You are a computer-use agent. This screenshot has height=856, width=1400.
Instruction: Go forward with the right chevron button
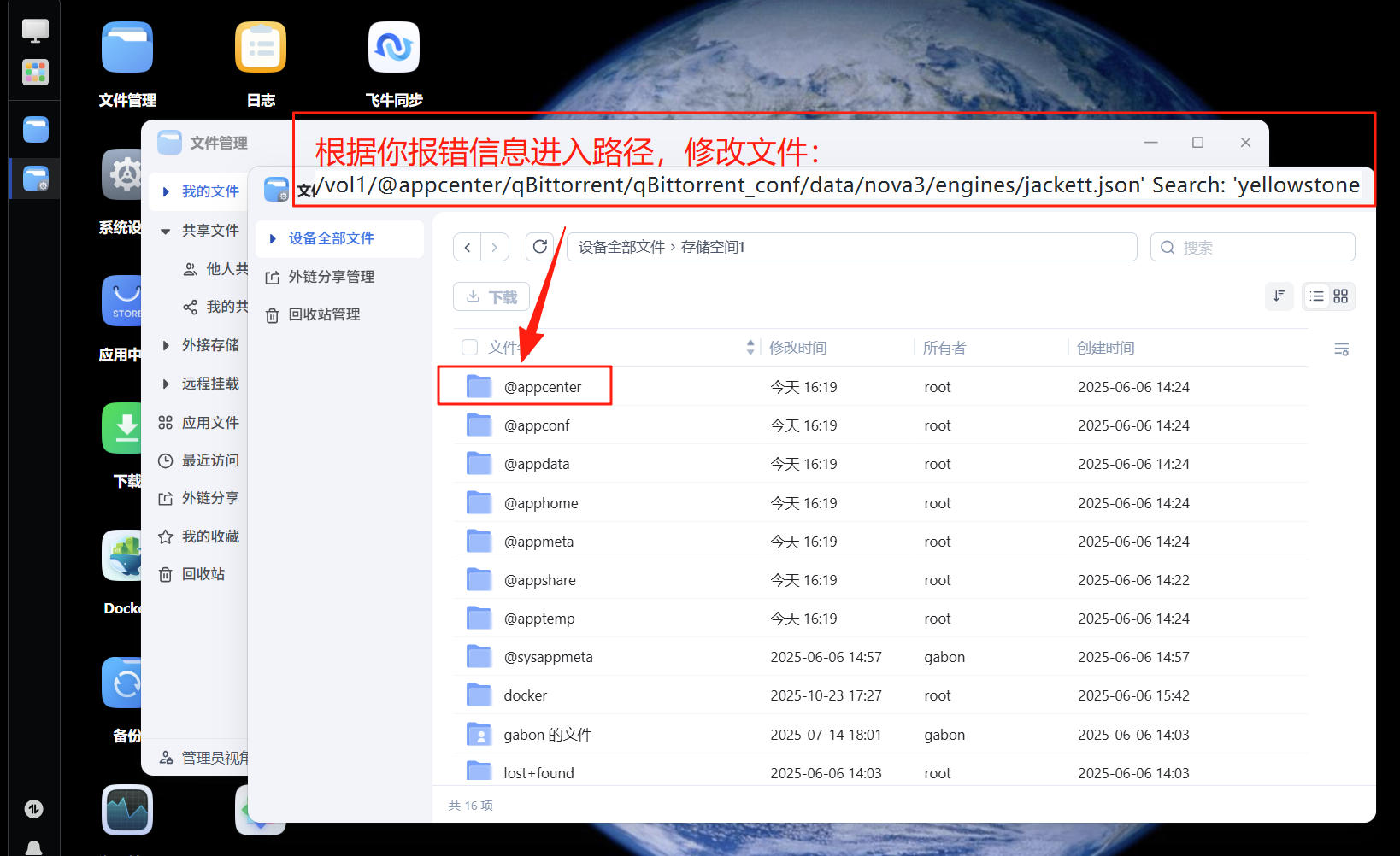[495, 248]
